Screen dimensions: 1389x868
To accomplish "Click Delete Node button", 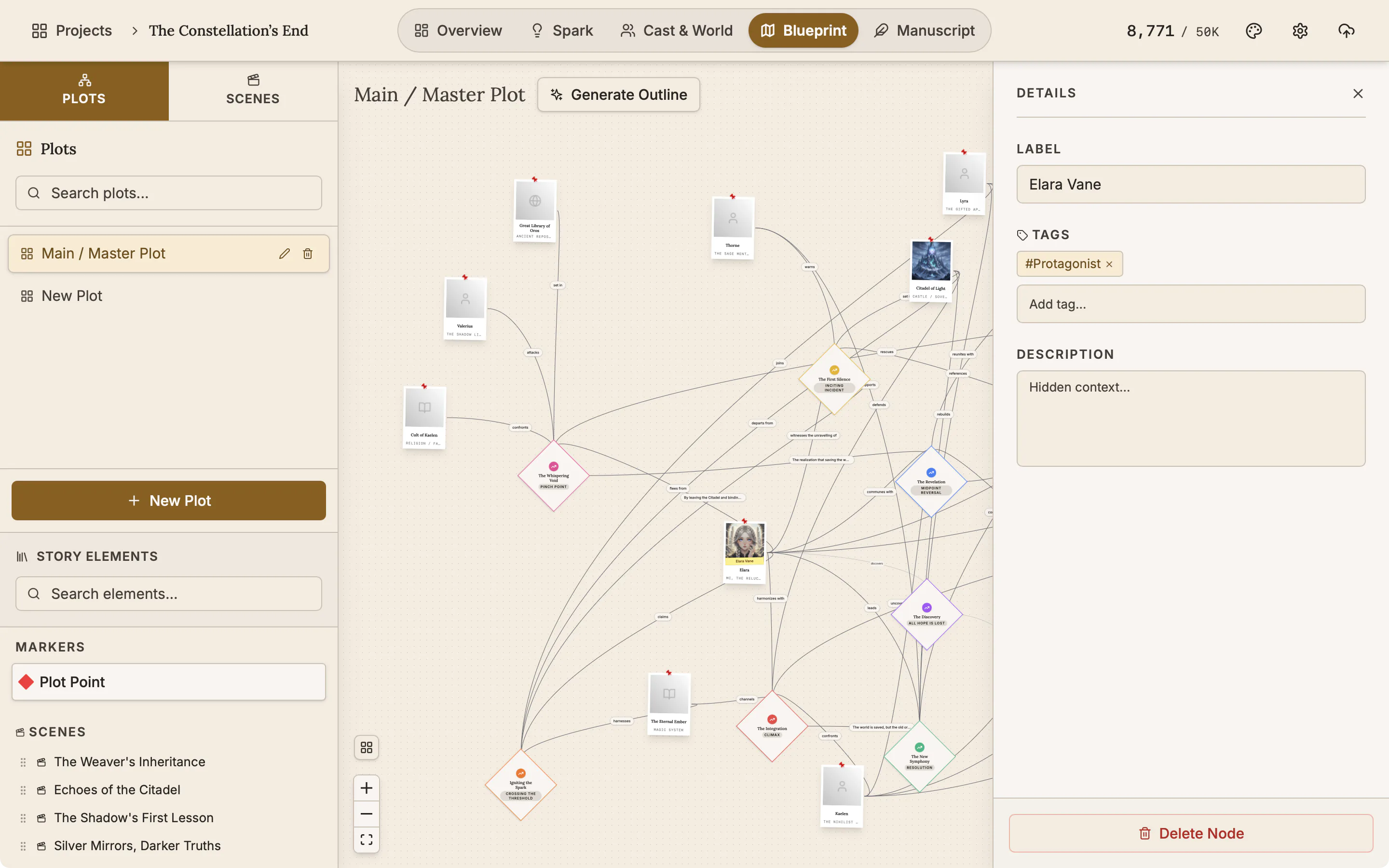I will [1191, 833].
